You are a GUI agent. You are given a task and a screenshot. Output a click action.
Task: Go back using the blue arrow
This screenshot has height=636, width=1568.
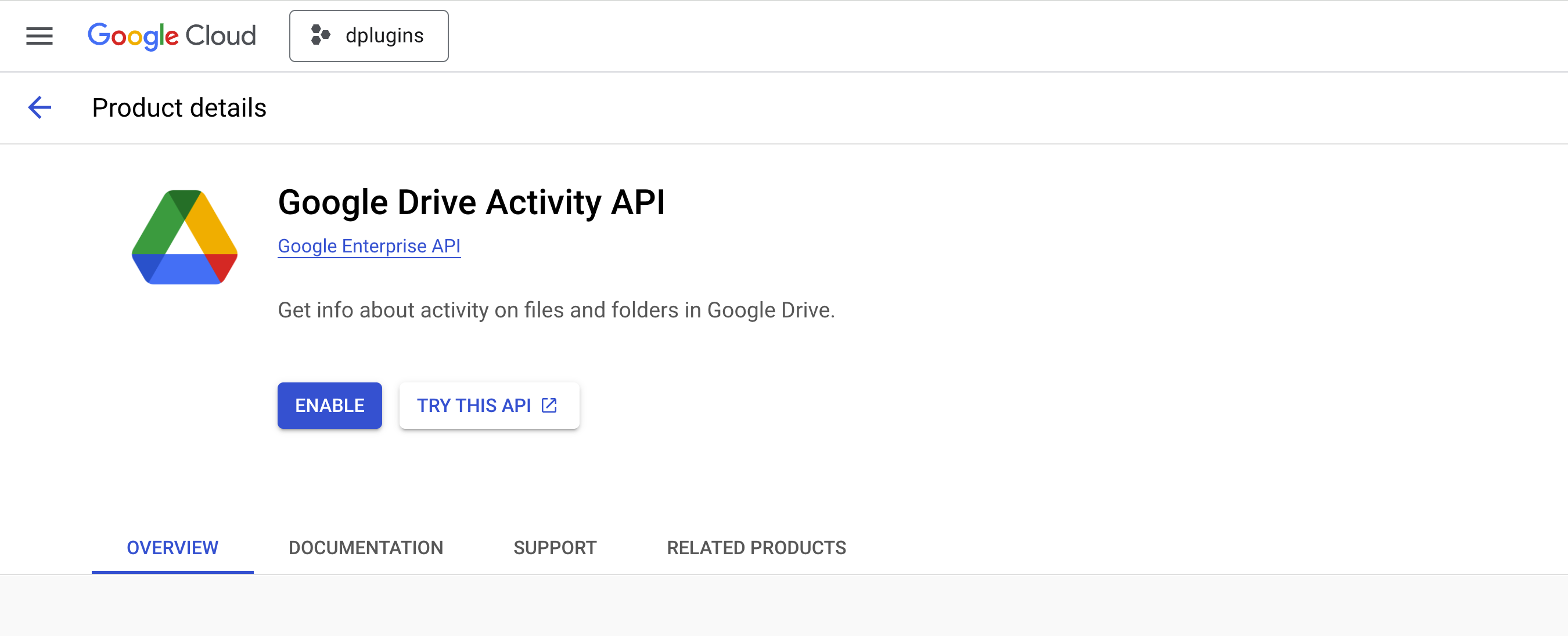pos(39,107)
